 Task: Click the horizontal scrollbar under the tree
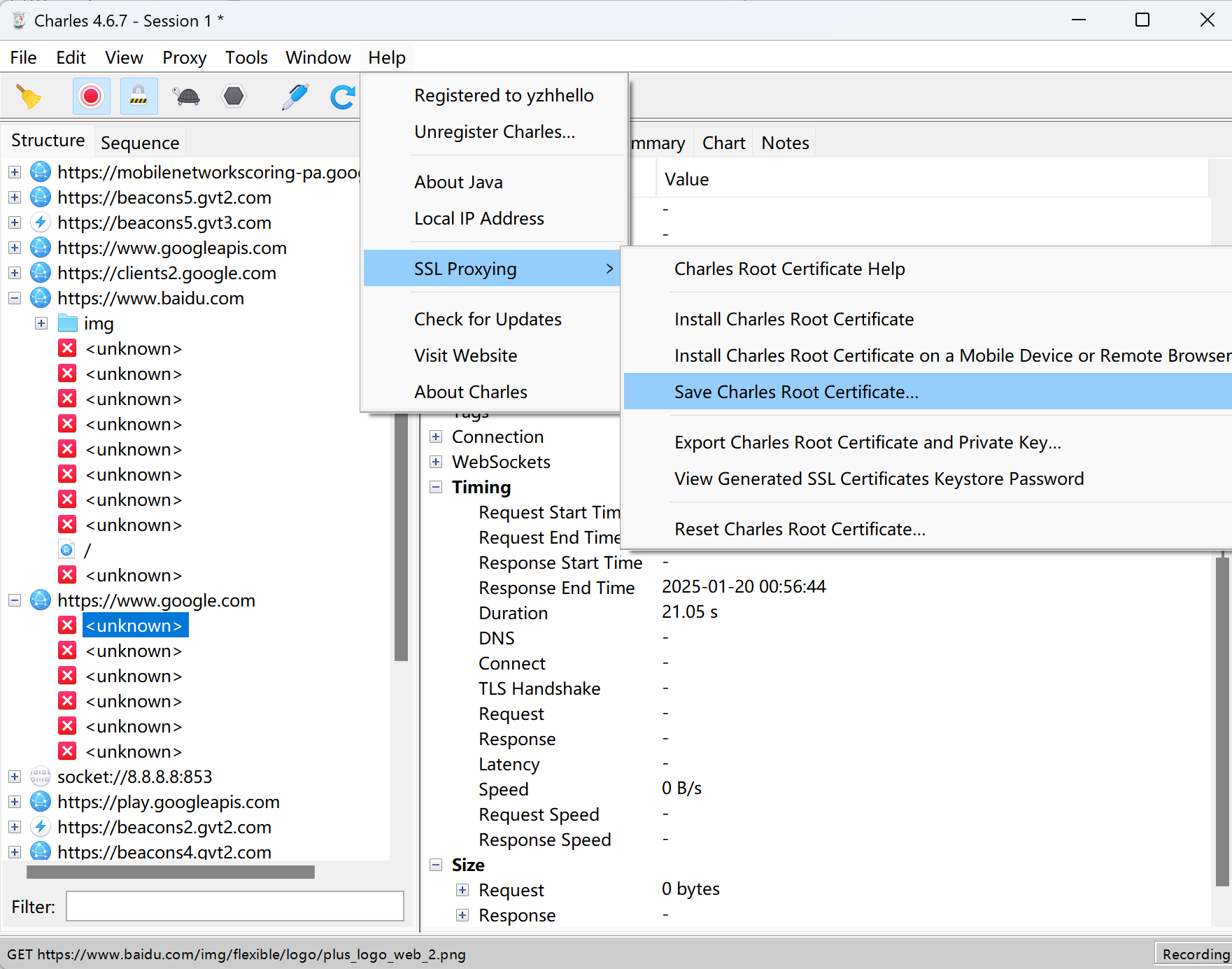[170, 872]
